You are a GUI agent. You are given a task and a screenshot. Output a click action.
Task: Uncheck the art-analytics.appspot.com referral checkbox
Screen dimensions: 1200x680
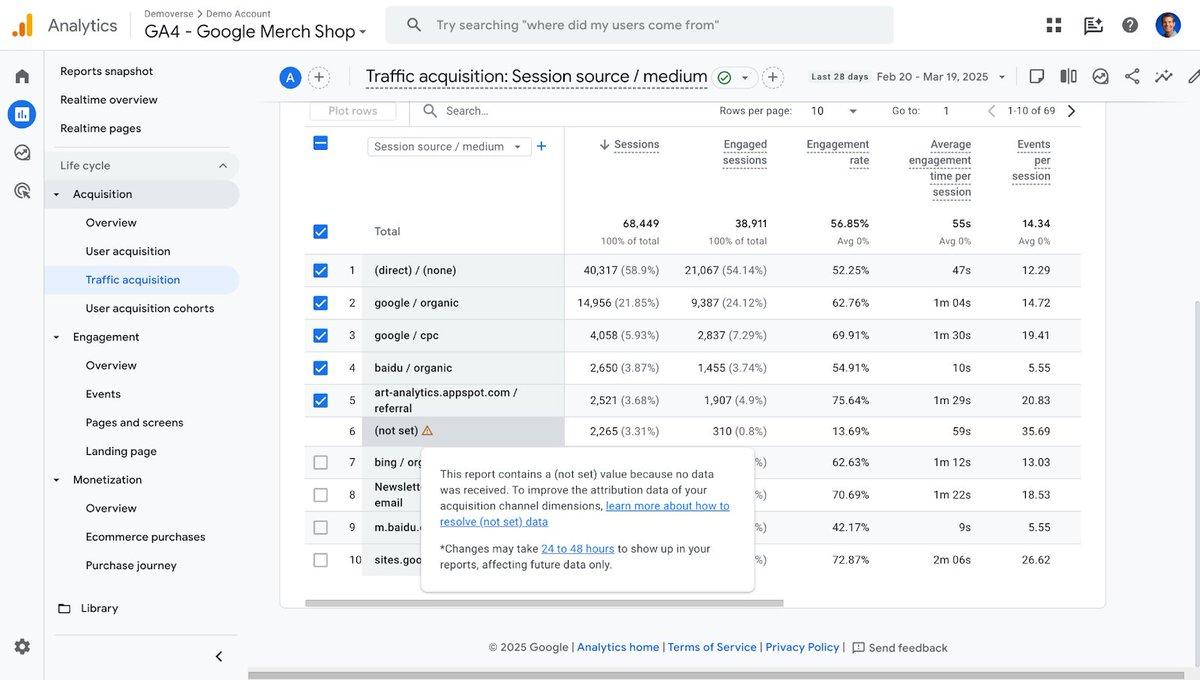coord(320,400)
